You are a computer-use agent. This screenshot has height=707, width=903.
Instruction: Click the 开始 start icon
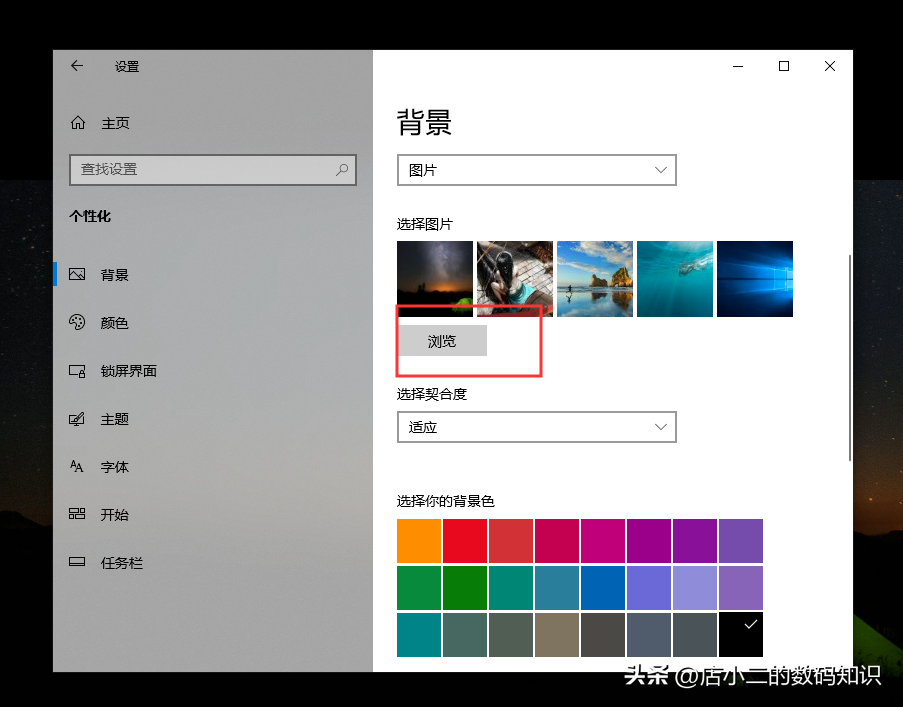(x=77, y=514)
